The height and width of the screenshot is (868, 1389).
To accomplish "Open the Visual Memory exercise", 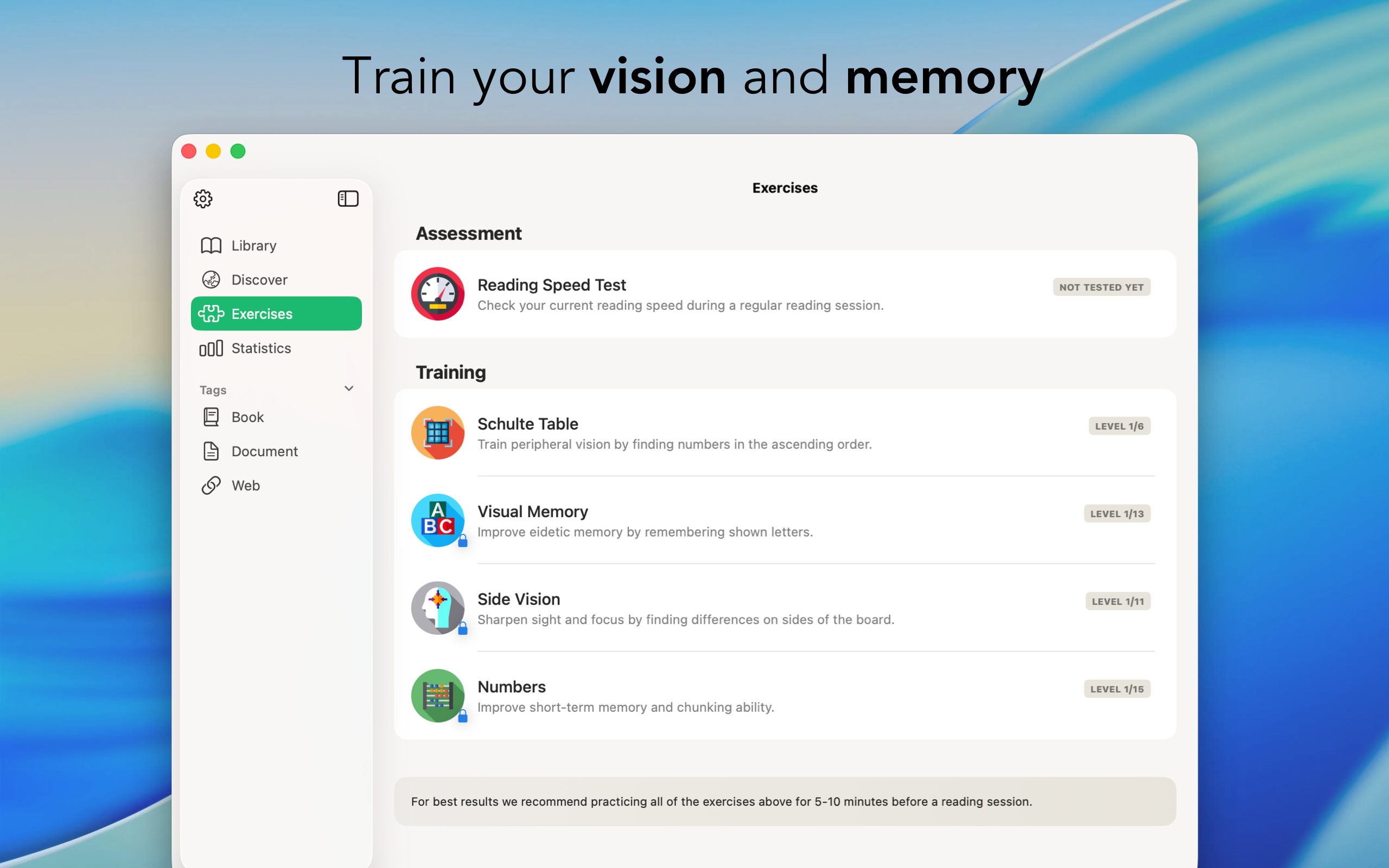I will (785, 520).
